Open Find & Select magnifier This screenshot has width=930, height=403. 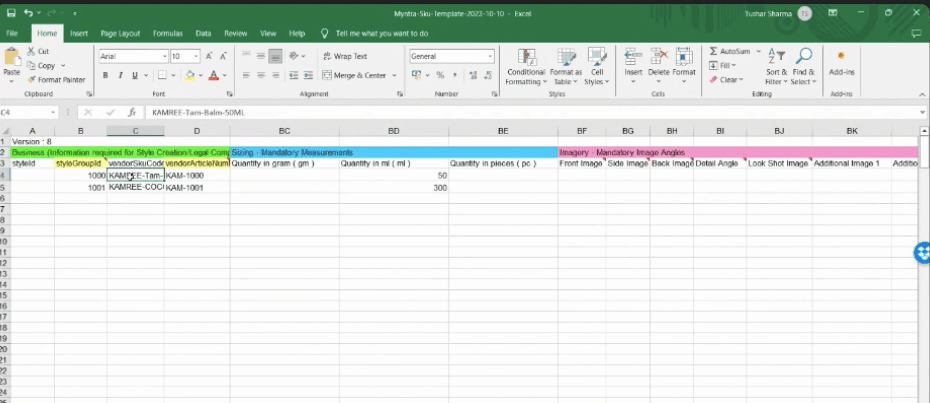coord(803,66)
